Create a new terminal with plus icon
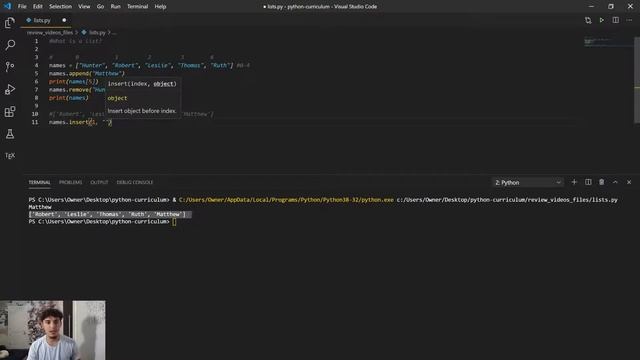This screenshot has height=360, width=640. tap(574, 182)
